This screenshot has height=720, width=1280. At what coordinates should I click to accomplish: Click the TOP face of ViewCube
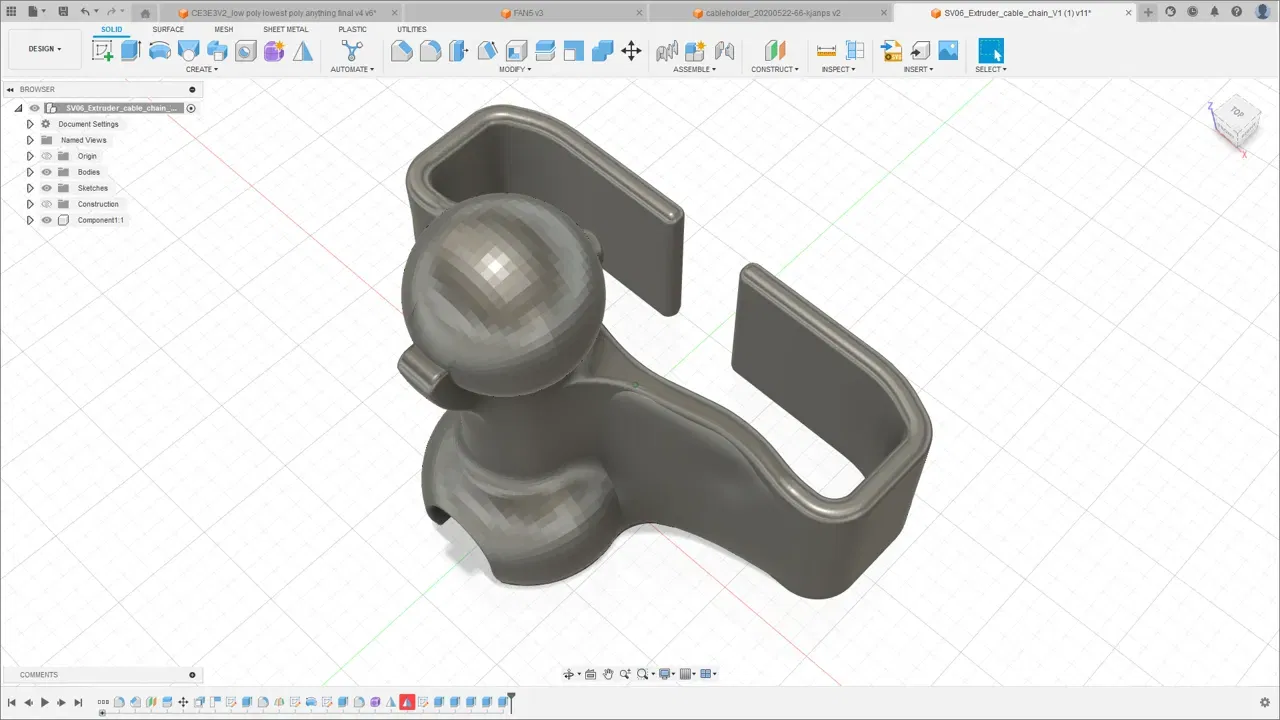1237,112
